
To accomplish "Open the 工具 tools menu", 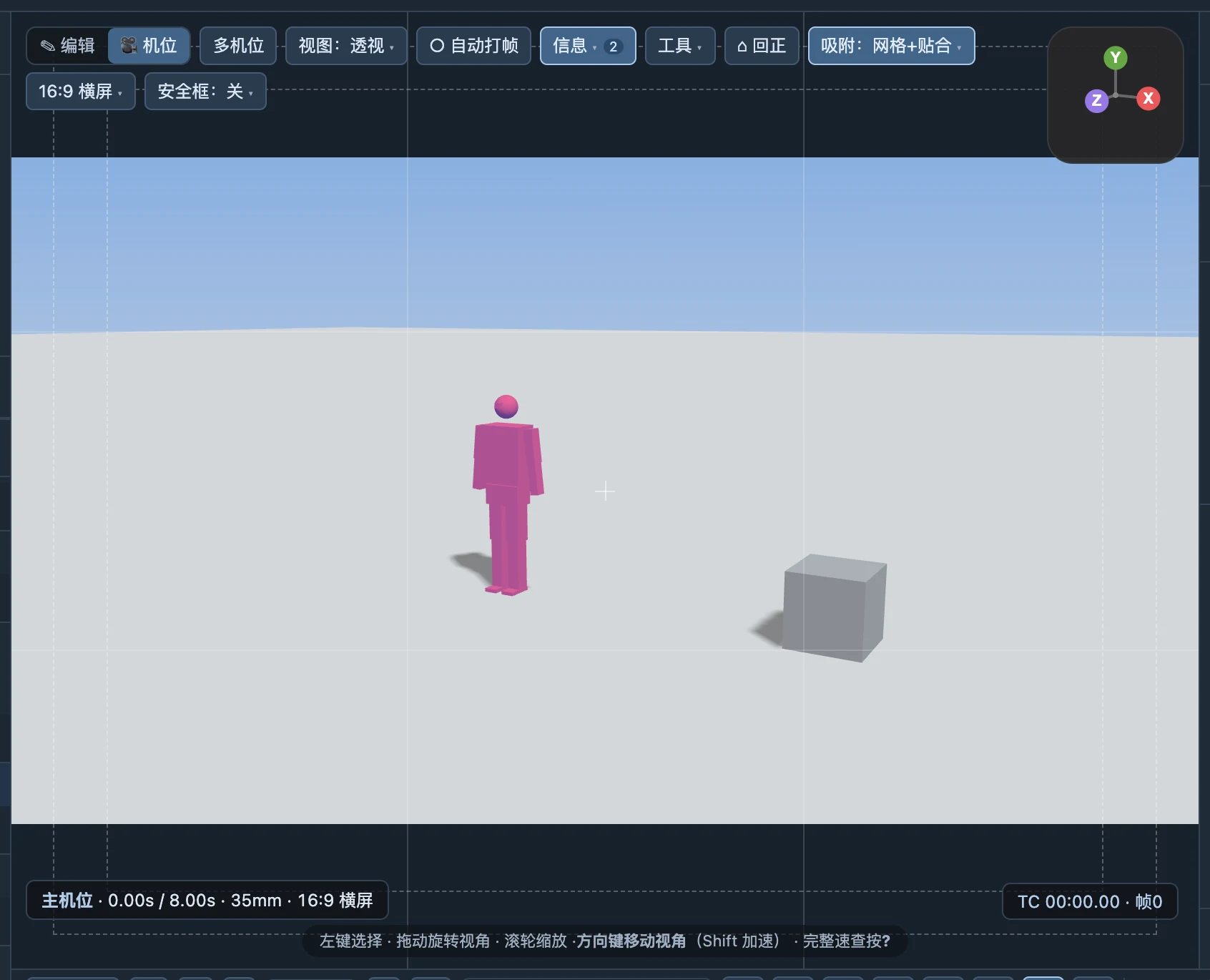I will (x=680, y=46).
